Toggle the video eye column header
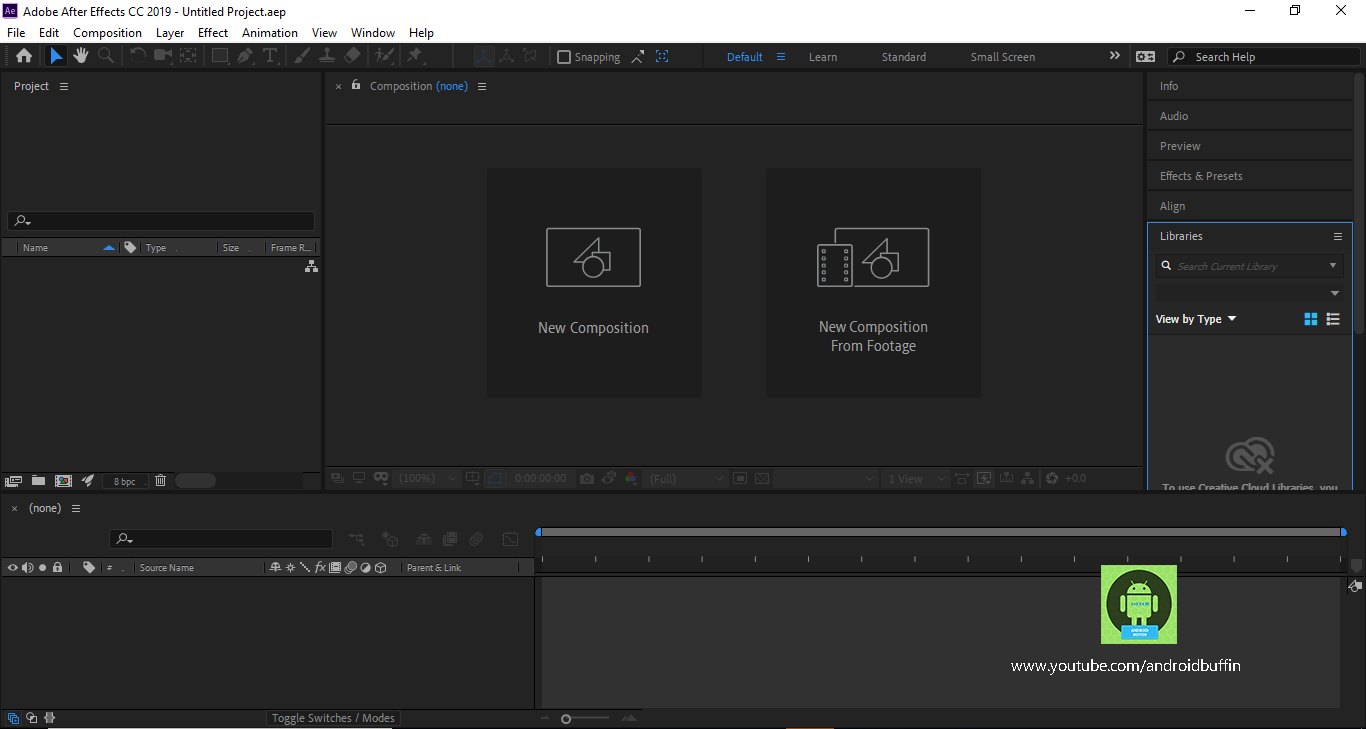Viewport: 1366px width, 729px height. (x=12, y=567)
